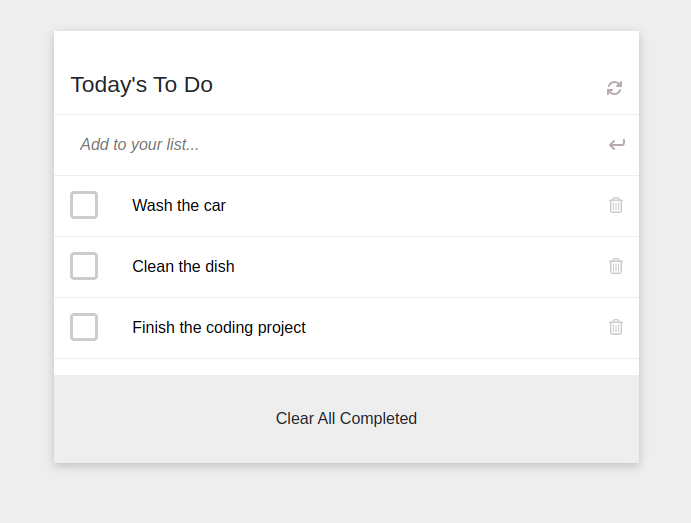Click the gray footer left of "Clear All Completed"

pos(150,419)
